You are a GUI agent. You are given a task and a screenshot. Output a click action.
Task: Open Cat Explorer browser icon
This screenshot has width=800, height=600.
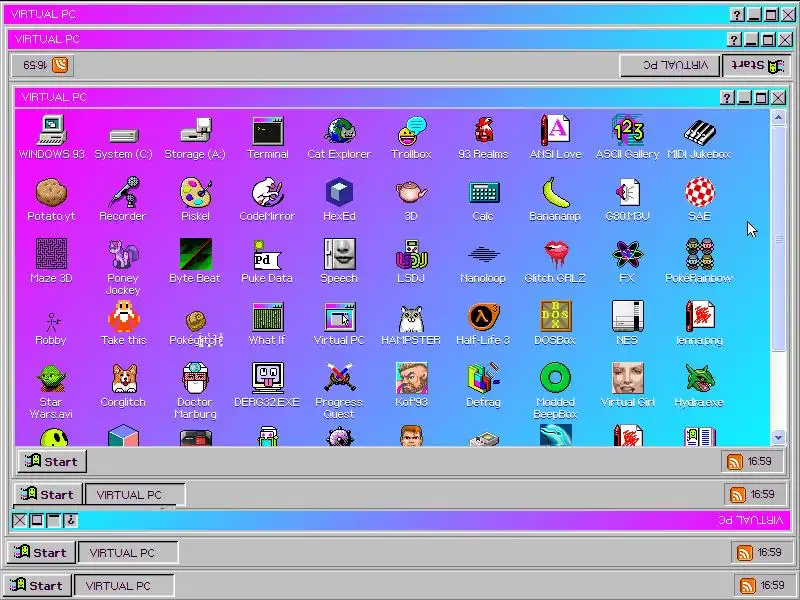tap(339, 131)
